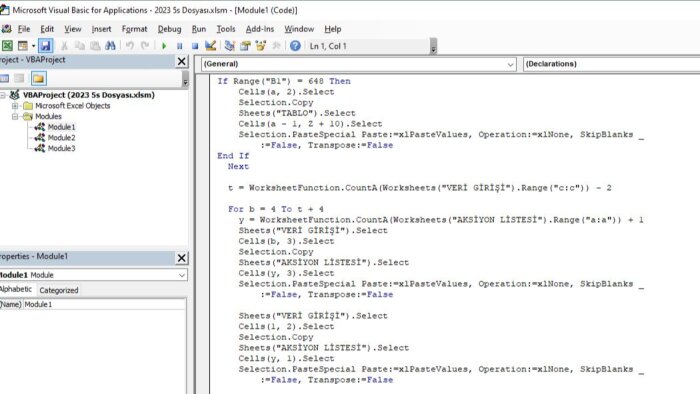Open the Edit menu
This screenshot has height=394, width=700.
[47, 29]
